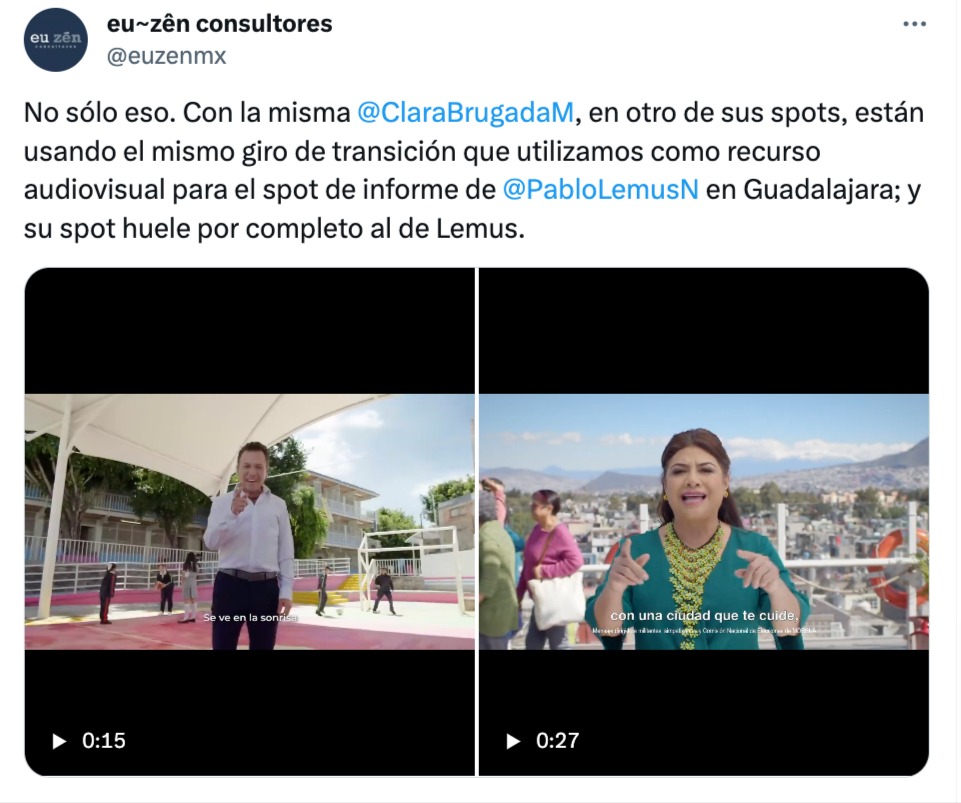Click the 0:15 duration label
Screen dimensions: 961x803
104,741
